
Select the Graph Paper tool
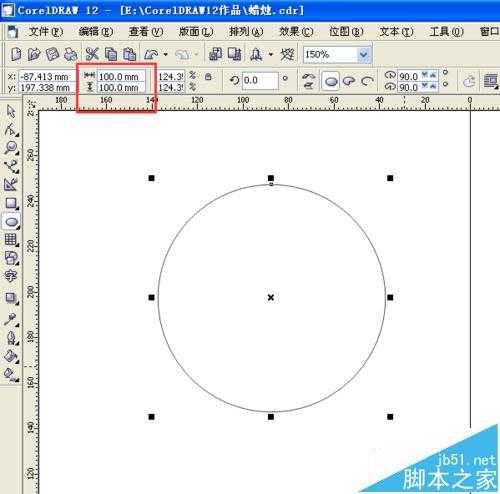pos(11,240)
